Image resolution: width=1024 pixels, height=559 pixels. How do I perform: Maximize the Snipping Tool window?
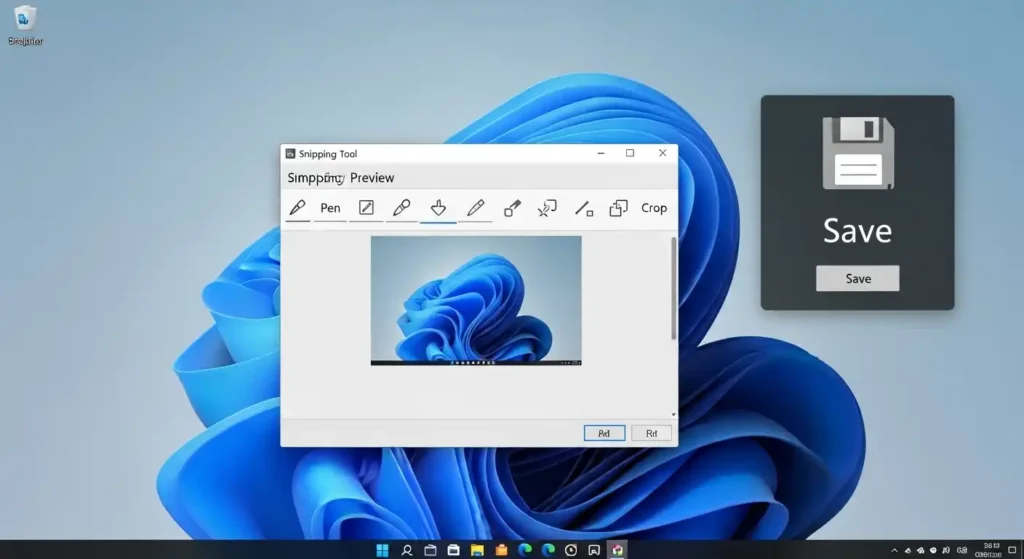tap(630, 153)
